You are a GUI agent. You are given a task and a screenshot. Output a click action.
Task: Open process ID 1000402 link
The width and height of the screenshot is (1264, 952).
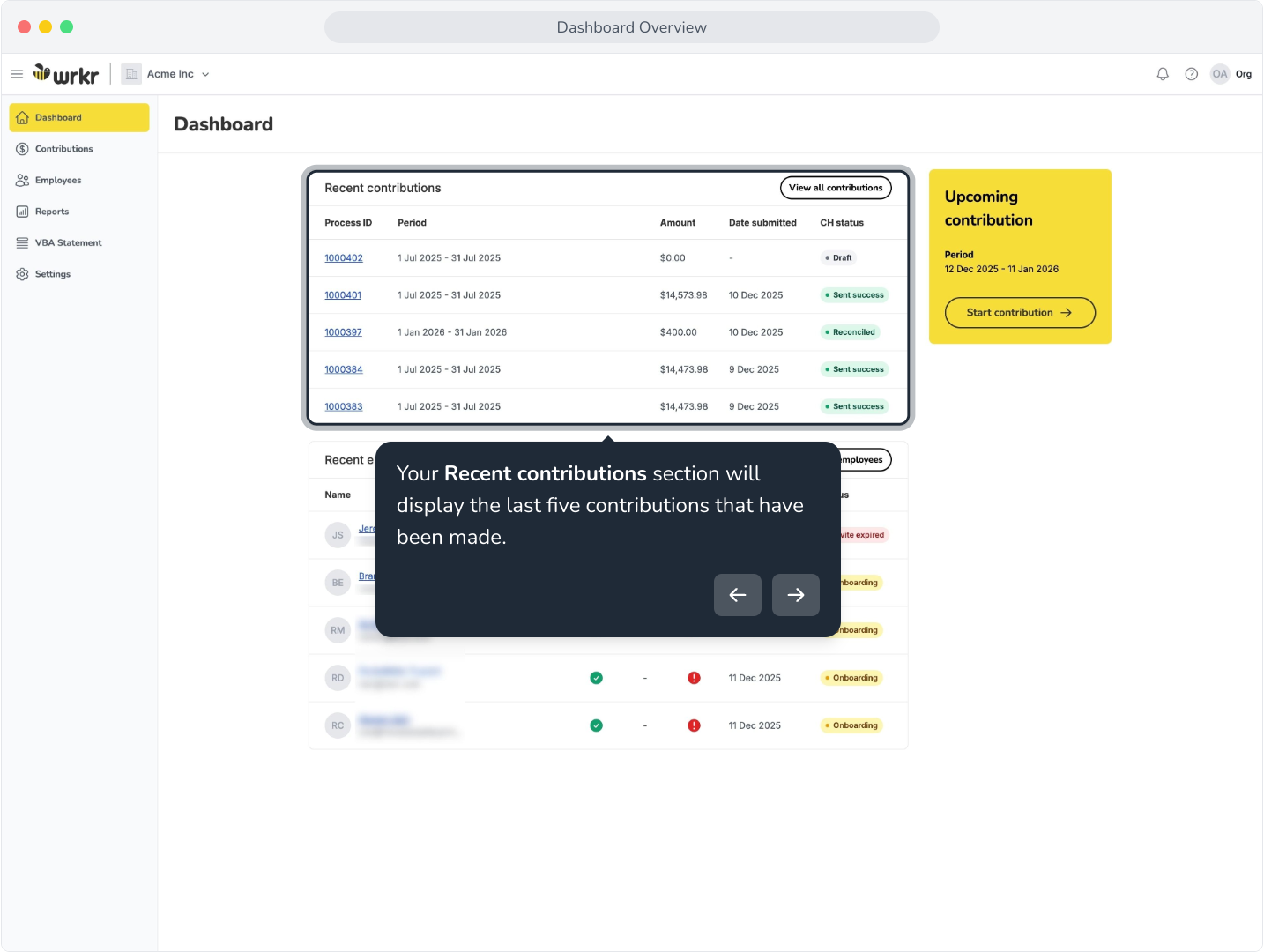click(x=344, y=258)
